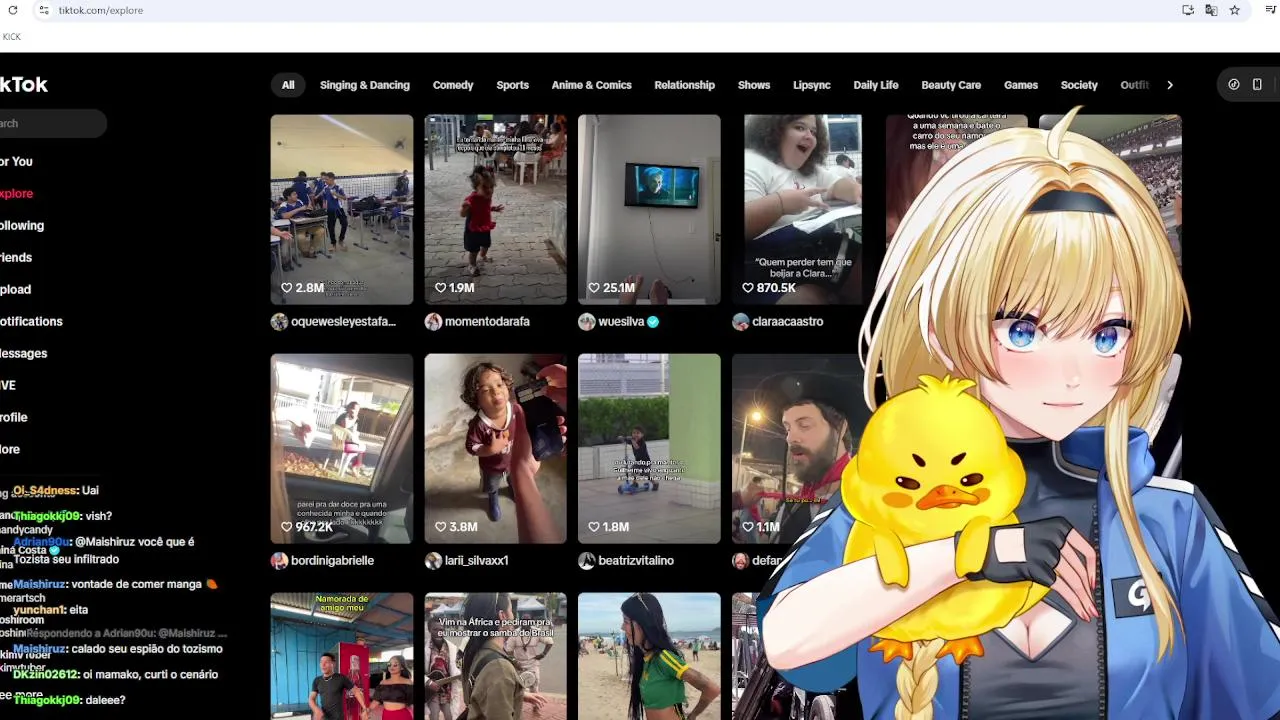Open the wall TV video with 25.1M likes
The image size is (1280, 720).
pos(649,209)
